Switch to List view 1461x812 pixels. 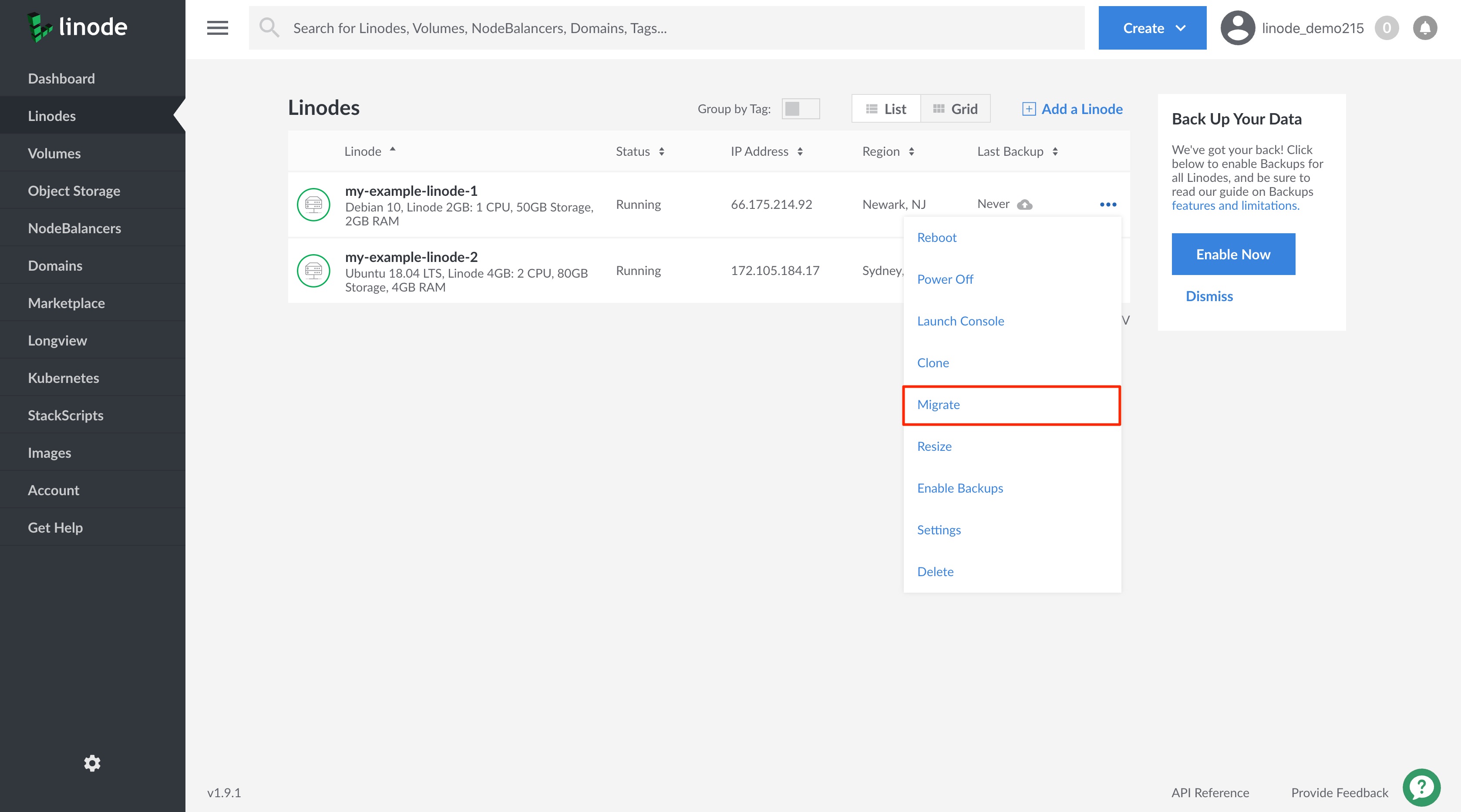886,109
